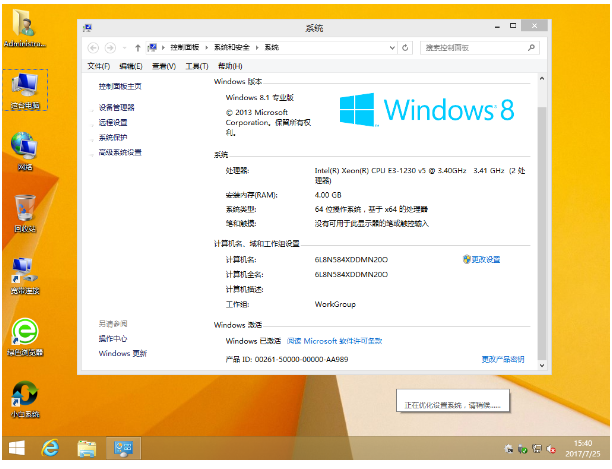Viewport: 612px width, 469px height.
Task: Go up one level with Up arrow
Action: pos(137,48)
